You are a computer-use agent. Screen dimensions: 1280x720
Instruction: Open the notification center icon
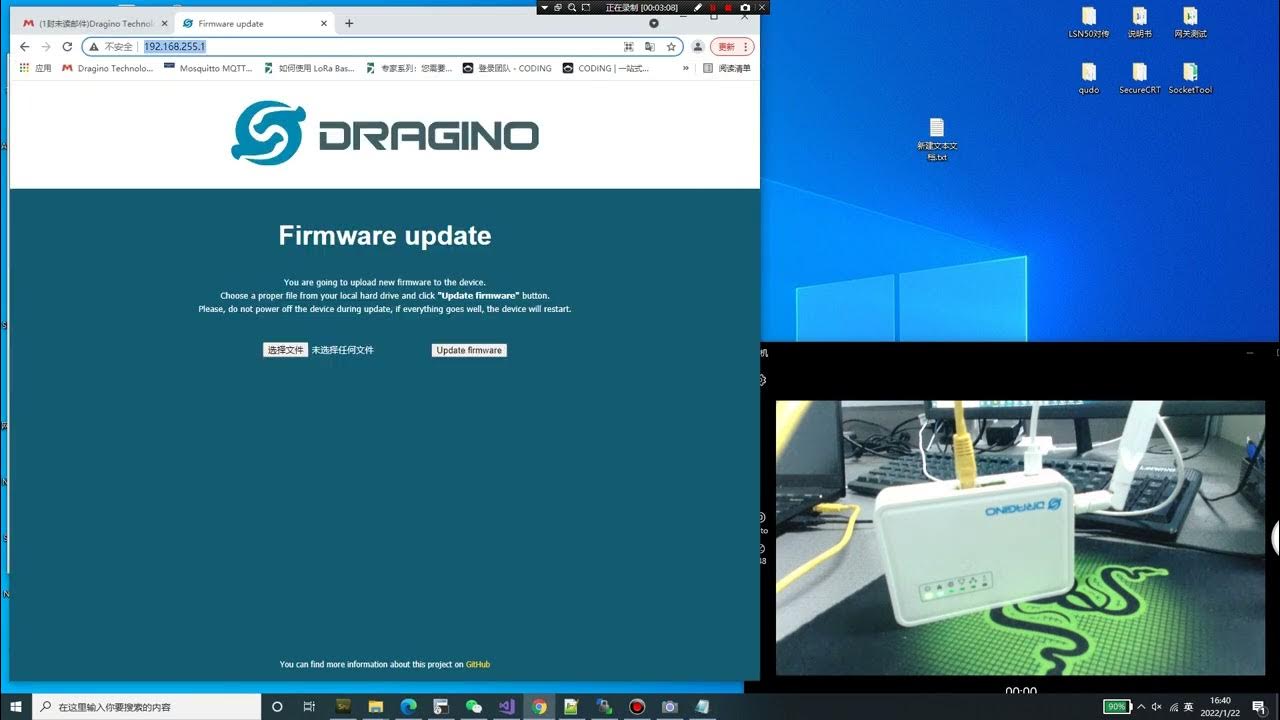pyautogui.click(x=1259, y=706)
